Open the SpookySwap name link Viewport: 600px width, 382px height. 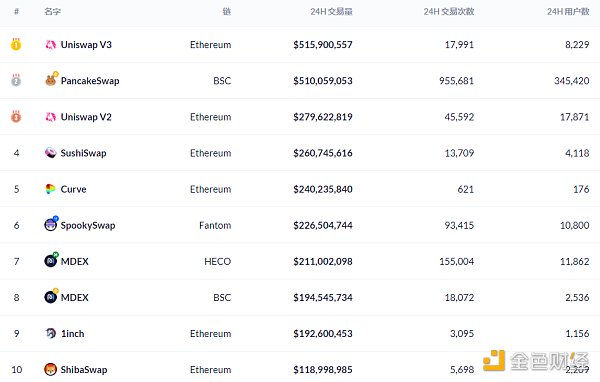(x=88, y=225)
